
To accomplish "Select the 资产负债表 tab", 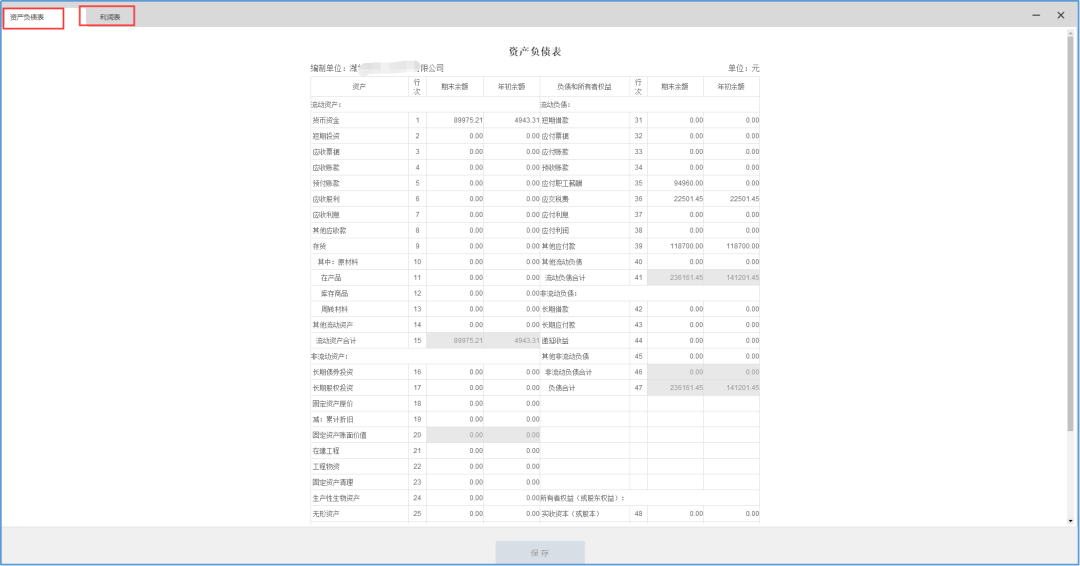I will [34, 18].
